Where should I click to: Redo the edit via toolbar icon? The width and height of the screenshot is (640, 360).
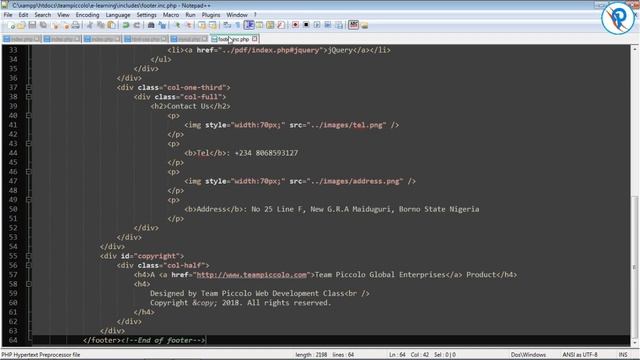click(x=136, y=25)
